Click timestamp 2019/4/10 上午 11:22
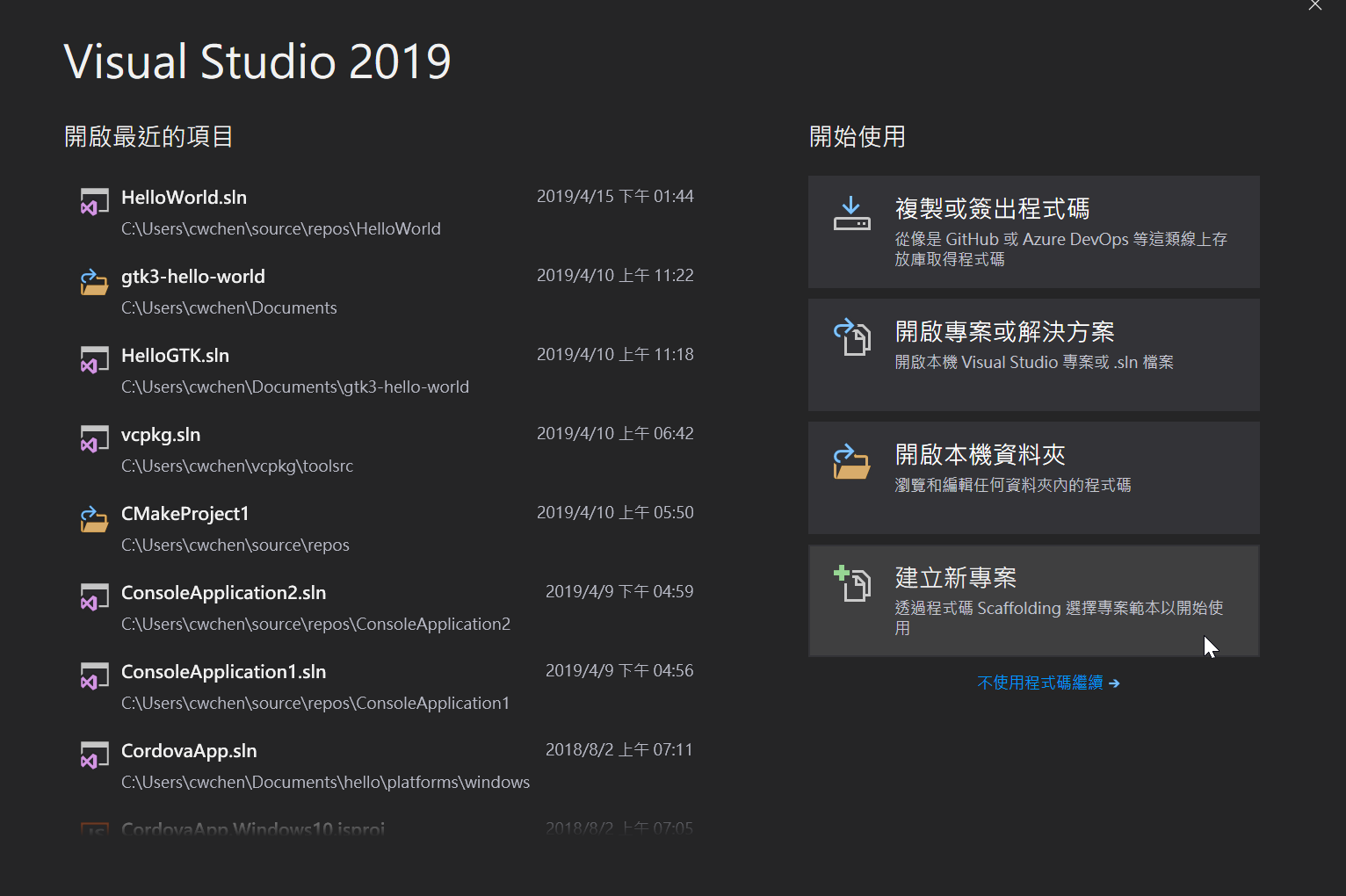 (x=615, y=275)
